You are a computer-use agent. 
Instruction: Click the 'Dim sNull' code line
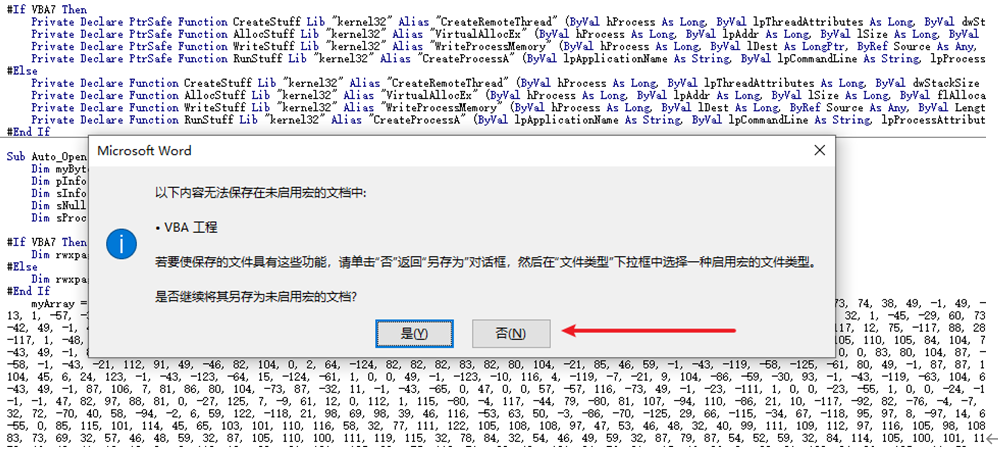click(x=59, y=205)
